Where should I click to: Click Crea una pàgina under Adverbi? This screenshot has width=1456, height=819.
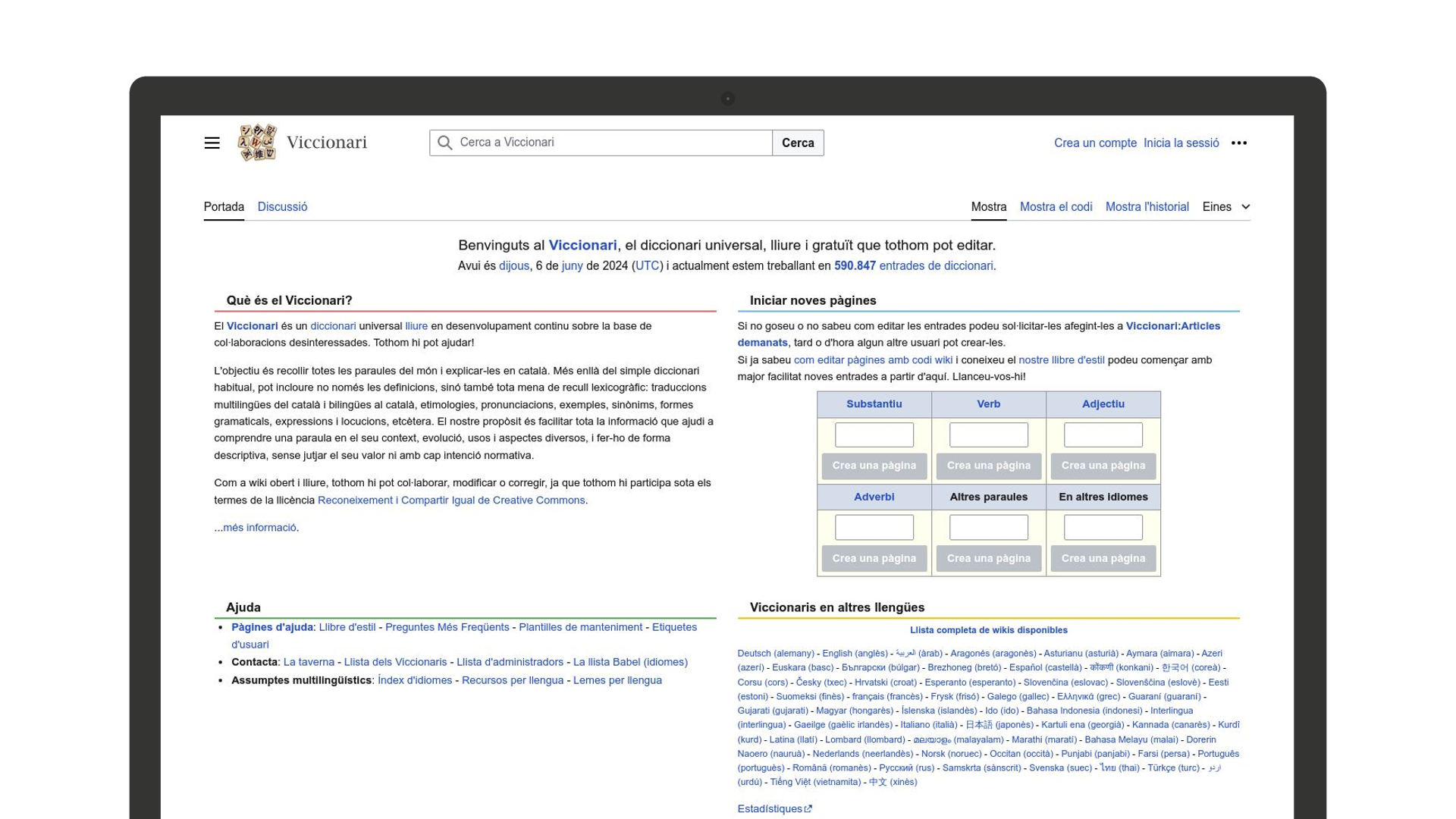click(x=874, y=559)
